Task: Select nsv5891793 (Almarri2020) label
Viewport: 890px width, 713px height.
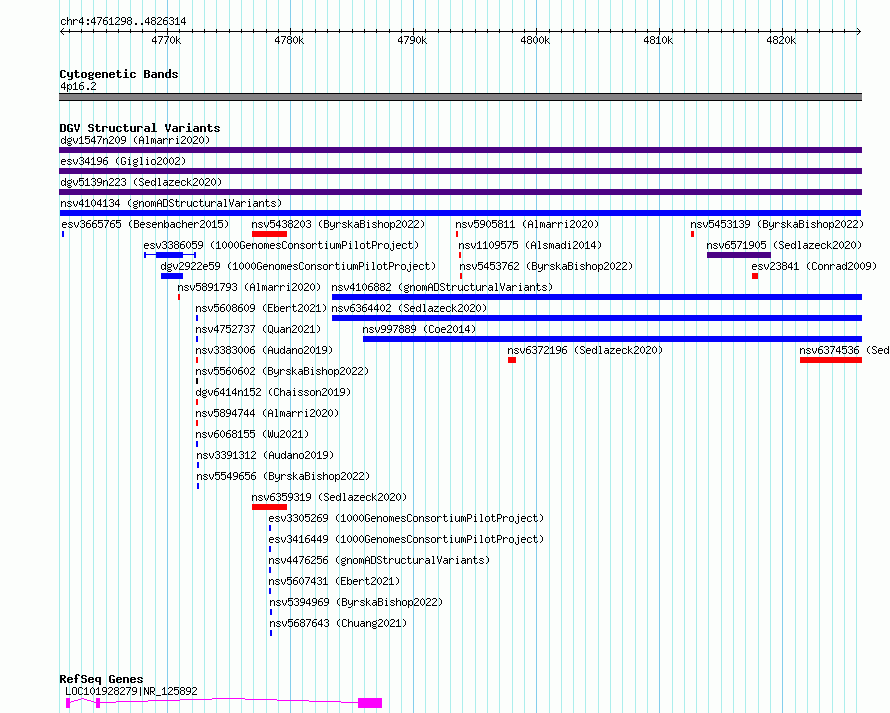Action: pos(249,287)
